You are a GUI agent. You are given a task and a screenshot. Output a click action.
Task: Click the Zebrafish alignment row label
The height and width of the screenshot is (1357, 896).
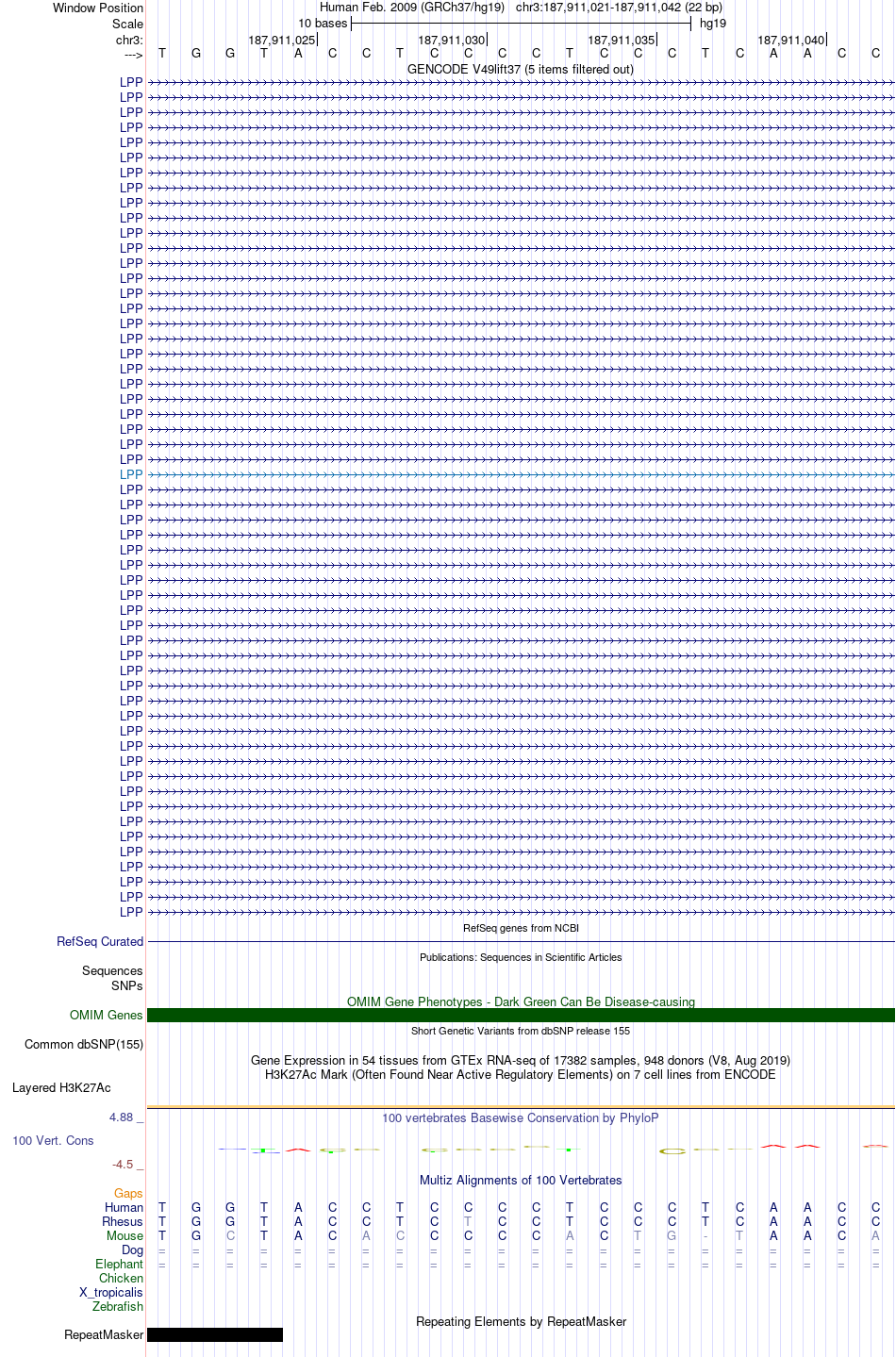click(x=118, y=1306)
